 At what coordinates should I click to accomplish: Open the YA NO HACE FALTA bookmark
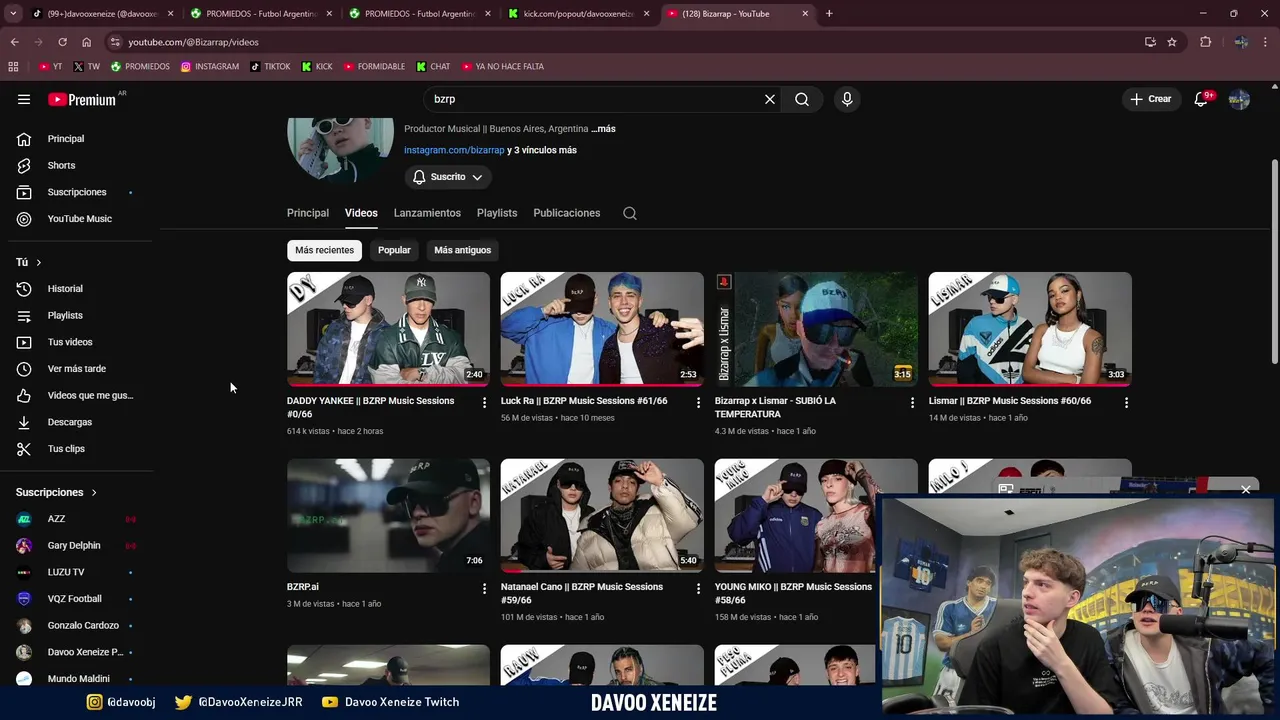(x=503, y=67)
